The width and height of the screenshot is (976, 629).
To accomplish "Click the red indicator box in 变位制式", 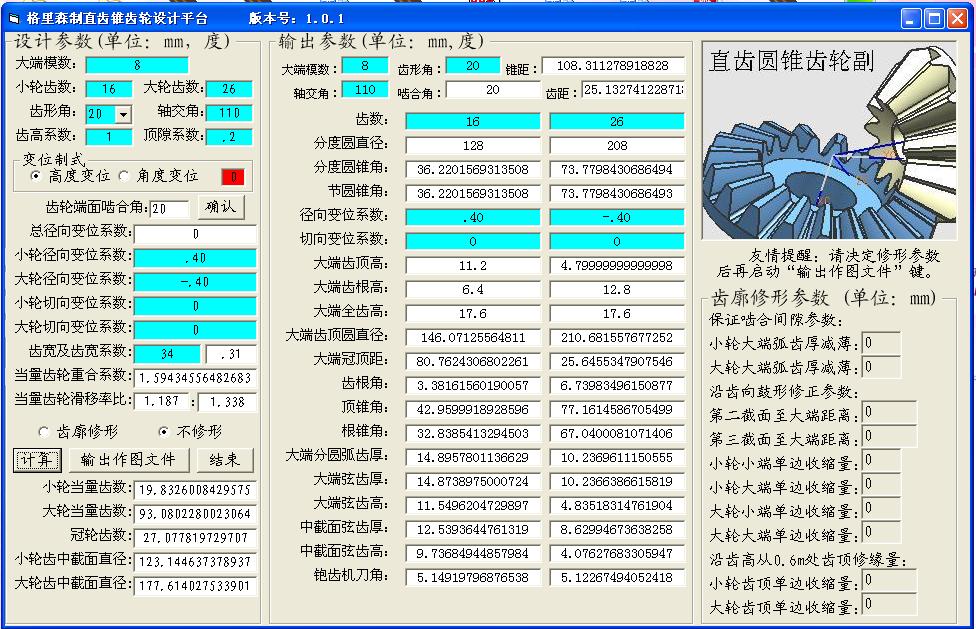I will tap(233, 177).
